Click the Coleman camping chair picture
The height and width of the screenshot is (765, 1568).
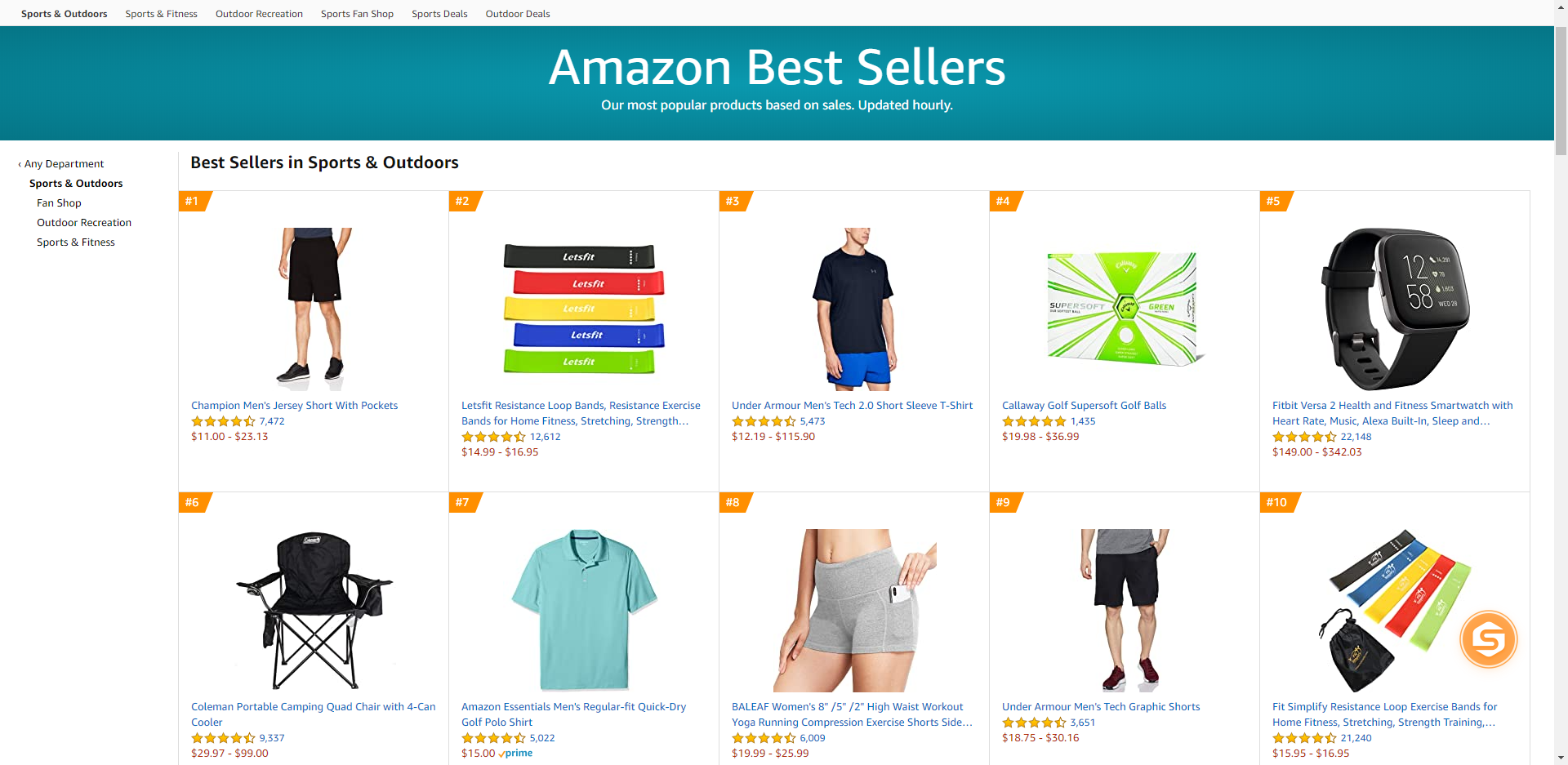(x=314, y=609)
